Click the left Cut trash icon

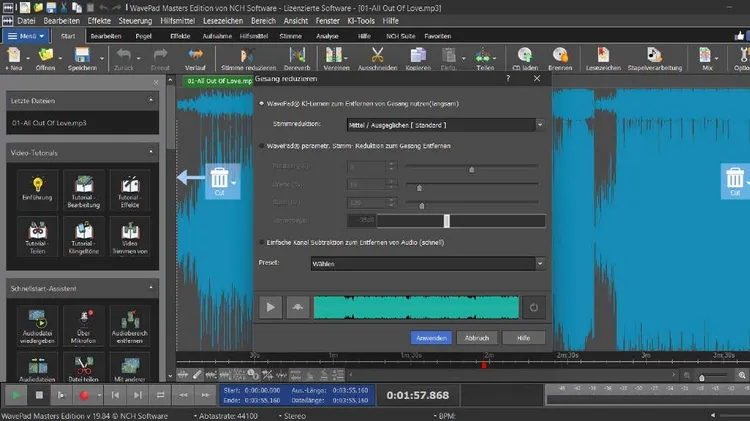(218, 180)
